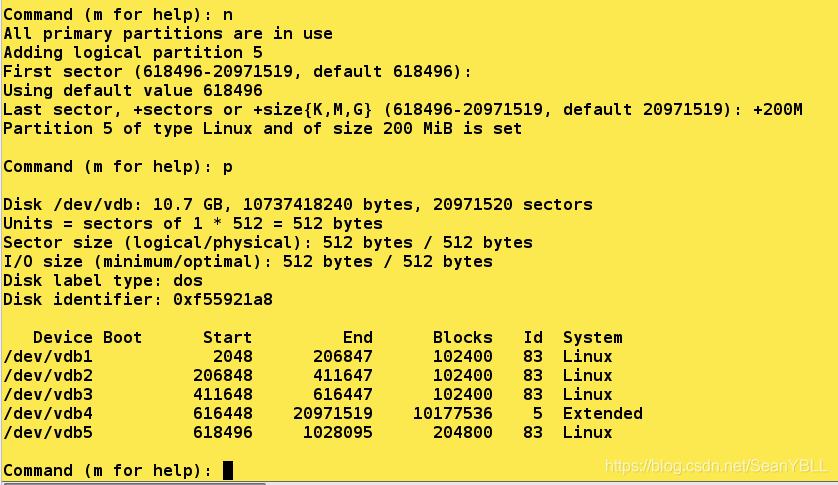Click the "Device" column header

point(63,337)
